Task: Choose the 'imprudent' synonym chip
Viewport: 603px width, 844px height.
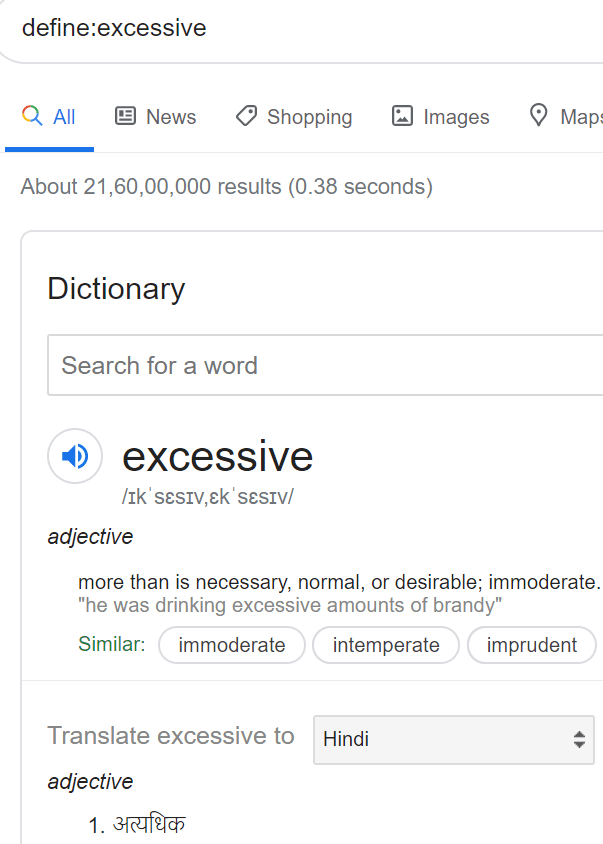Action: (531, 645)
